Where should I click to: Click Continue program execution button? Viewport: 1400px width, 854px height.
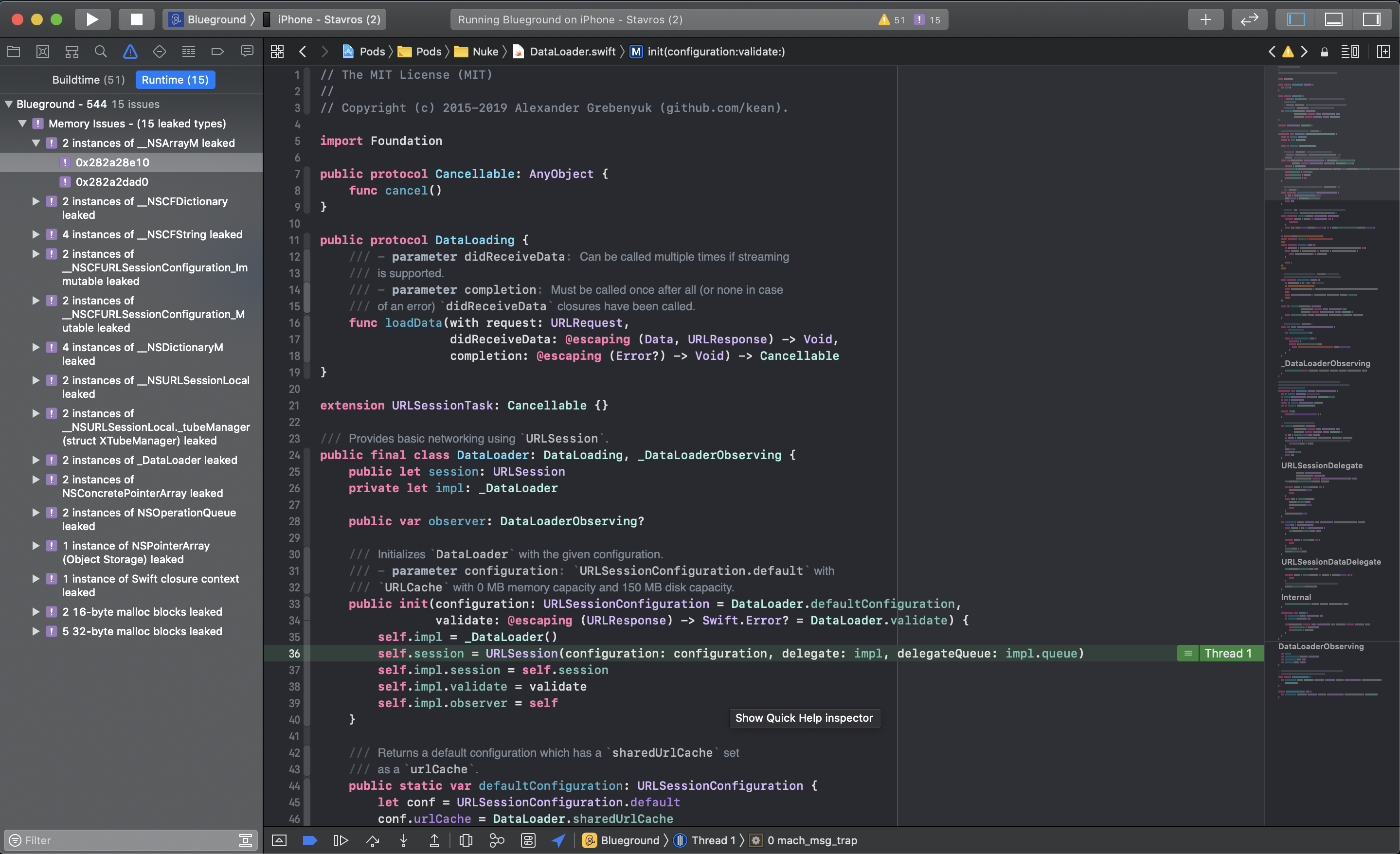coord(341,840)
